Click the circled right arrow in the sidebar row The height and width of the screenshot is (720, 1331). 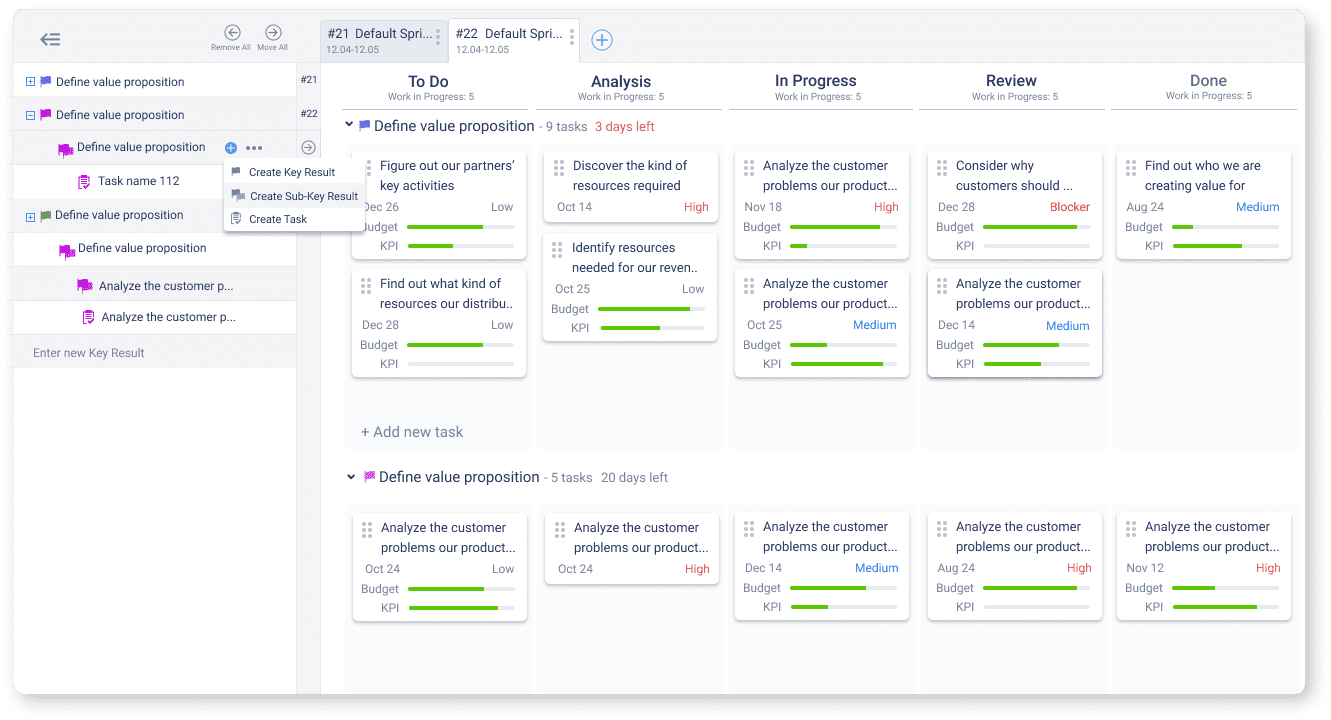tap(308, 148)
